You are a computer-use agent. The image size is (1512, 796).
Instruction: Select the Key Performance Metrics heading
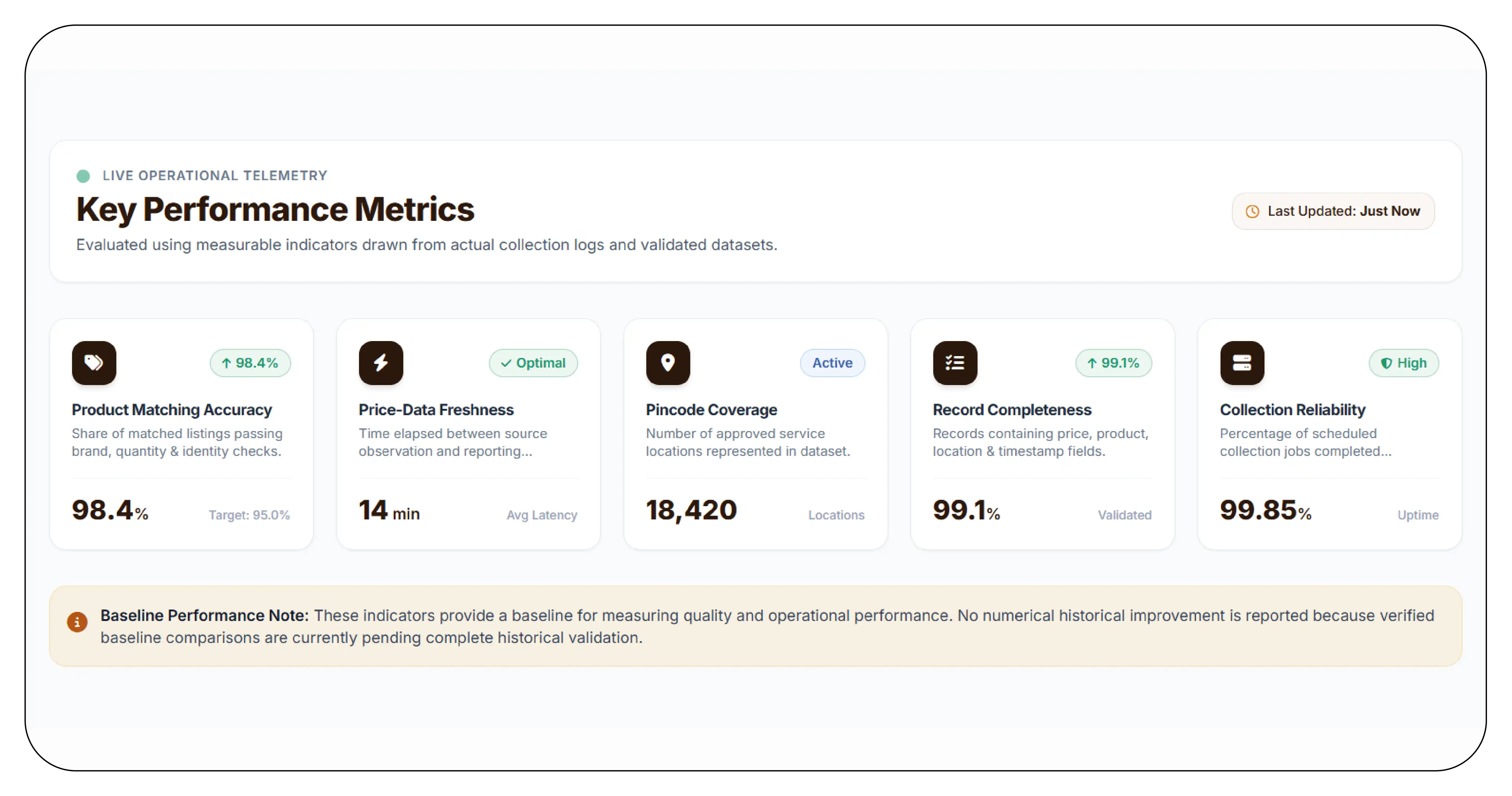pyautogui.click(x=275, y=209)
